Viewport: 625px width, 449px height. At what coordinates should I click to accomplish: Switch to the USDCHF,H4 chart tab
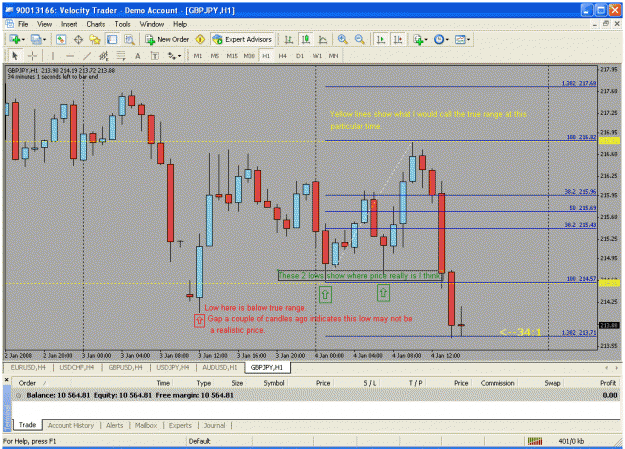click(77, 367)
